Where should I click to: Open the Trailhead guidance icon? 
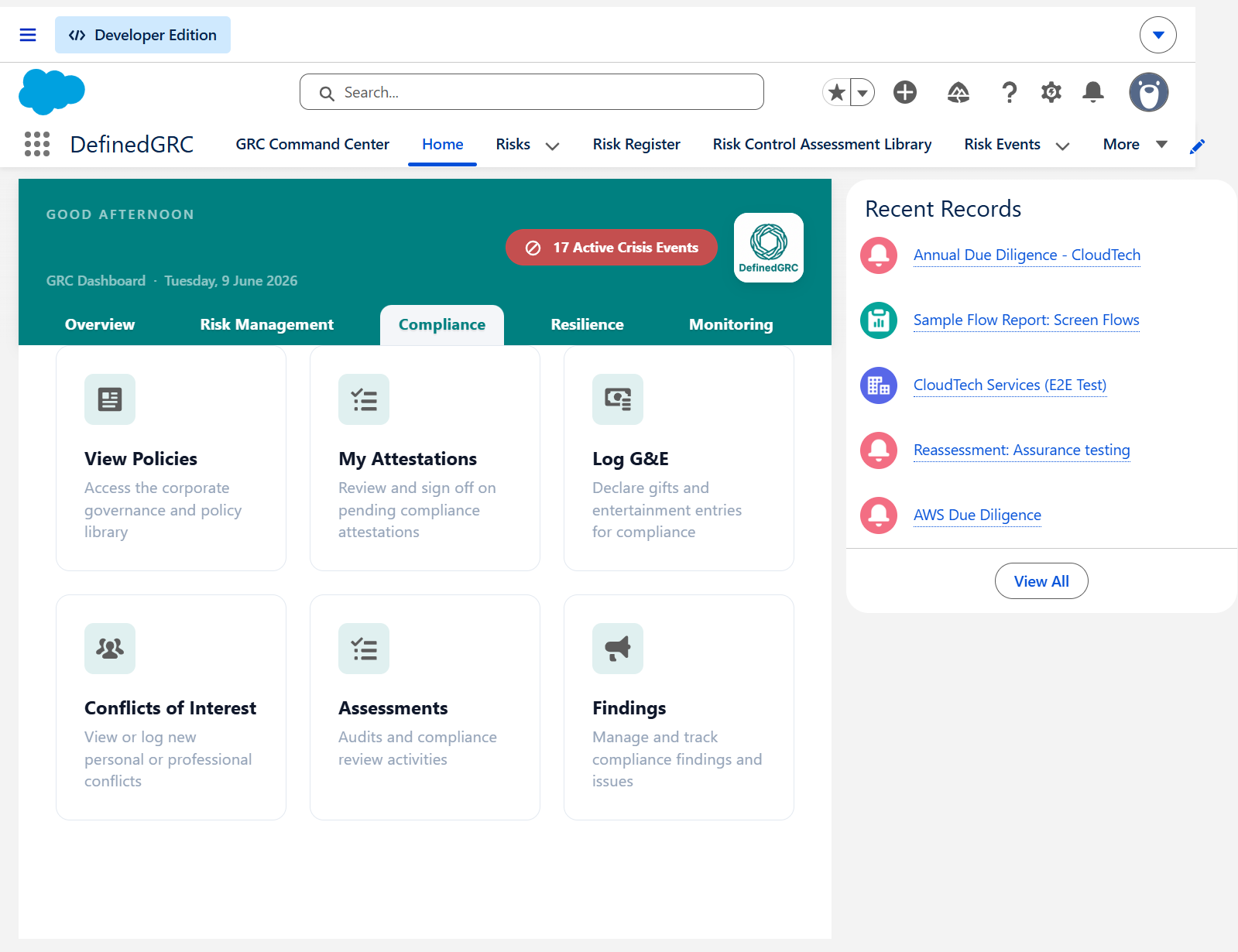[959, 92]
